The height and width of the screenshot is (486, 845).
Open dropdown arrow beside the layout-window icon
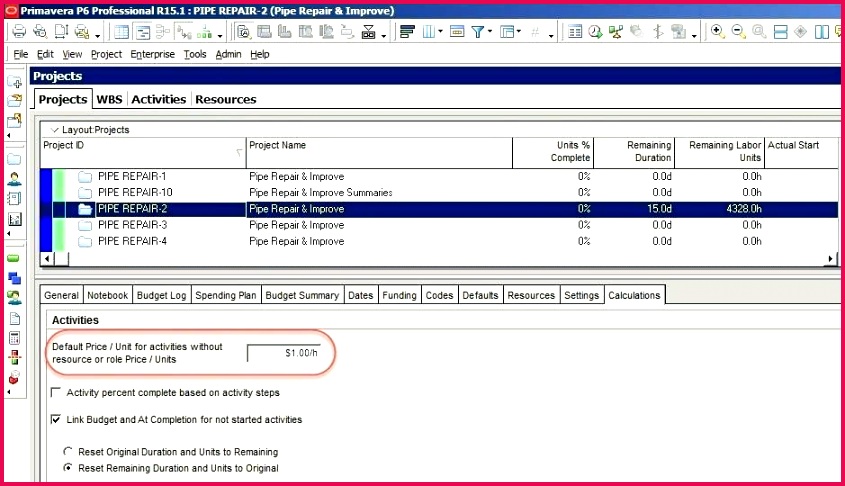click(519, 32)
